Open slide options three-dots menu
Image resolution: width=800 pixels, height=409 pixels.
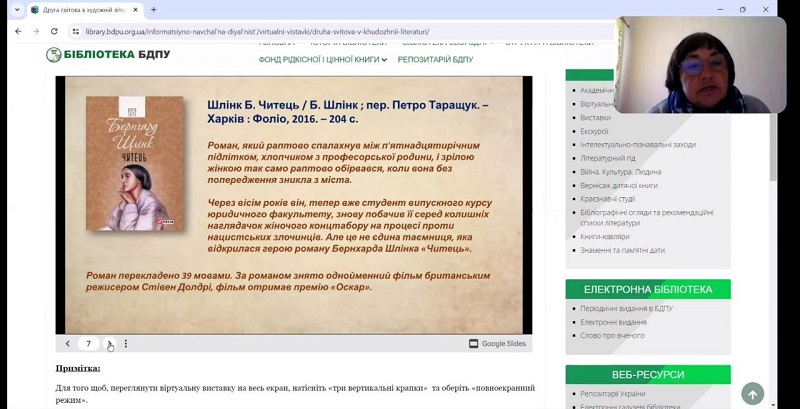[126, 344]
